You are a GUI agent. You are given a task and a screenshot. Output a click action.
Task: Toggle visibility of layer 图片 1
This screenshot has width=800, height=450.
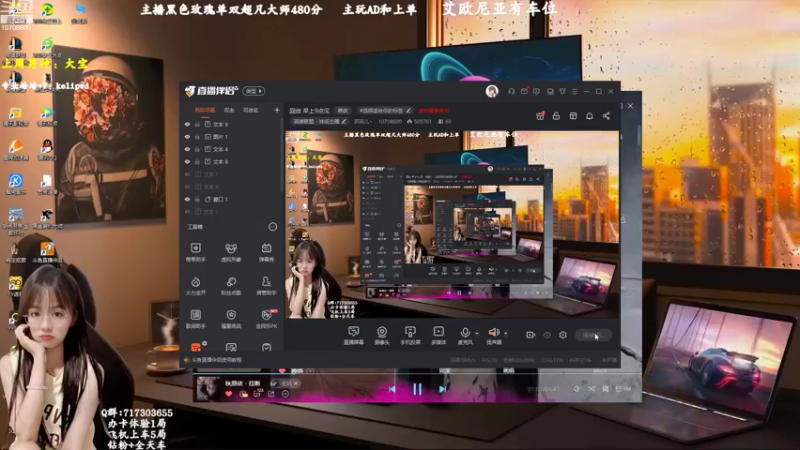coord(187,137)
